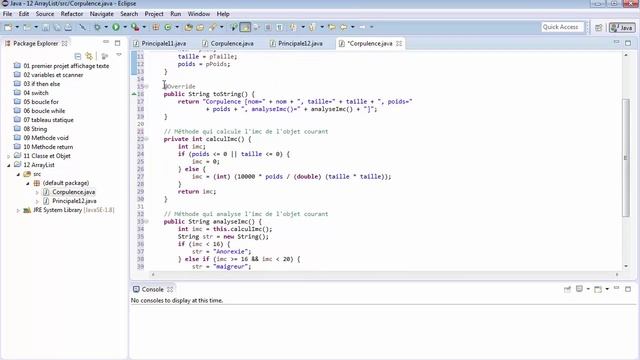Toggle Skip All Breakpoints icon
The width and height of the screenshot is (640, 360).
click(82, 27)
